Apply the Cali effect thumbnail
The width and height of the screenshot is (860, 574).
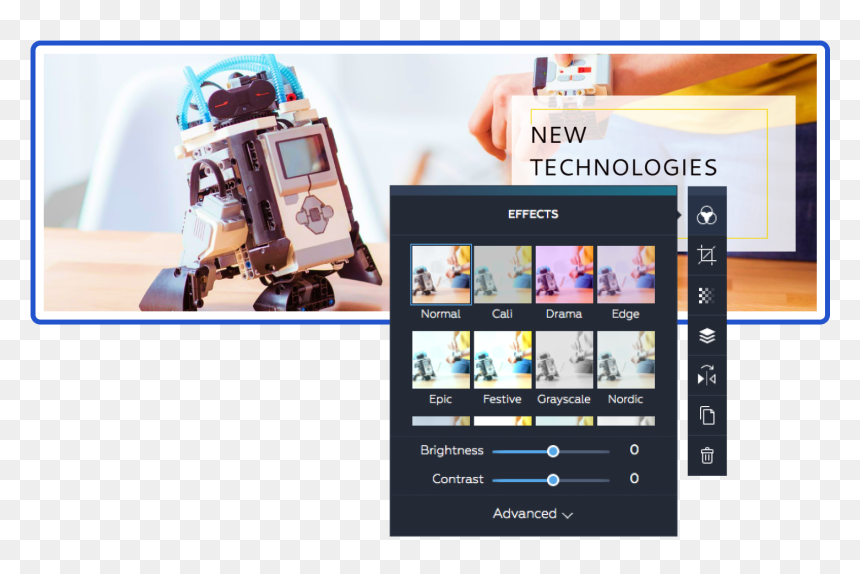coord(502,275)
